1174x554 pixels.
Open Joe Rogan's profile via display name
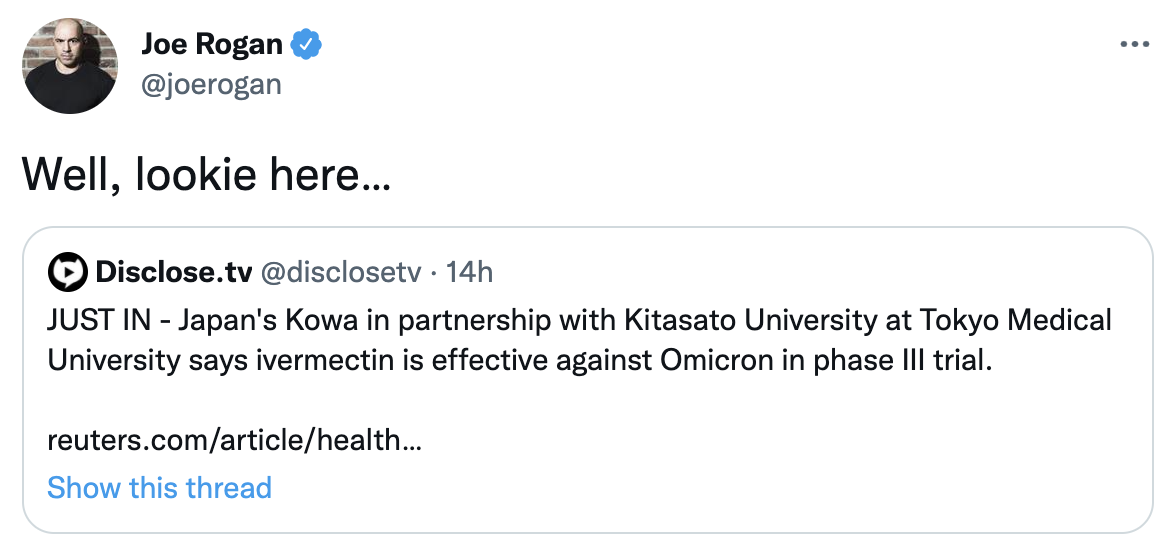(x=212, y=45)
